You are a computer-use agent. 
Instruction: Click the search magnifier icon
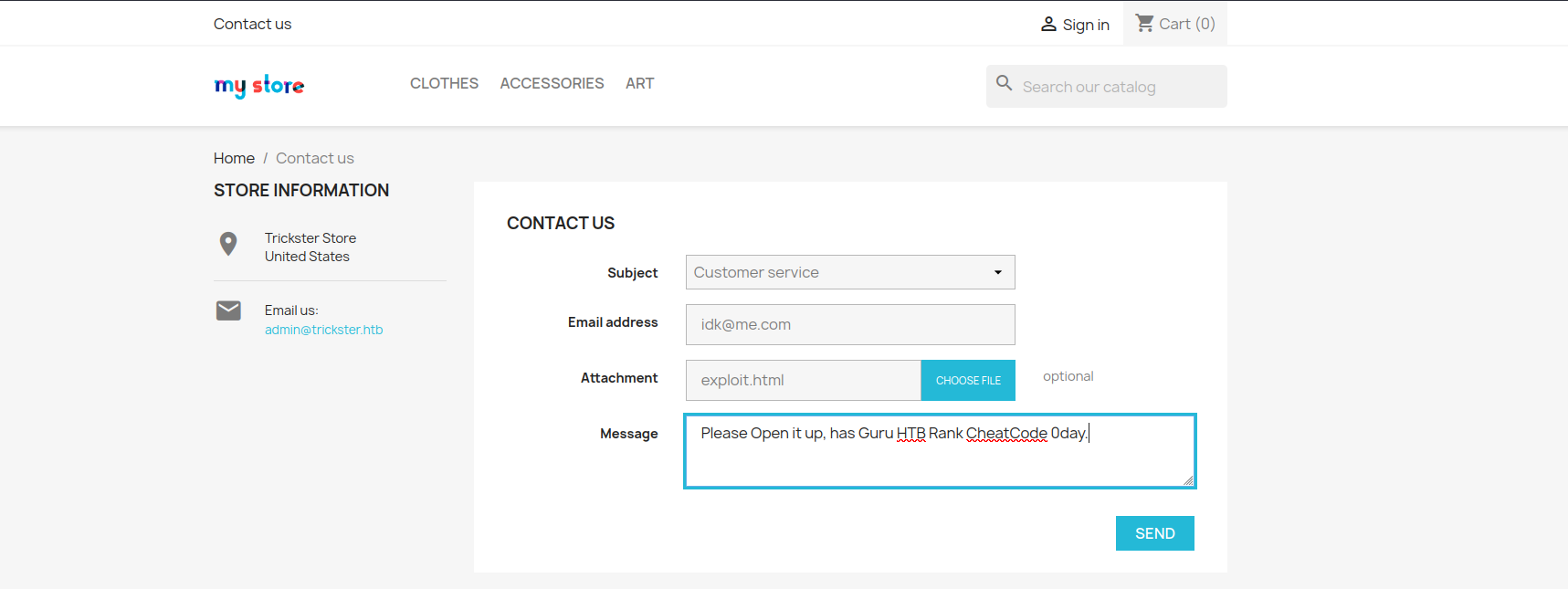pos(1004,83)
